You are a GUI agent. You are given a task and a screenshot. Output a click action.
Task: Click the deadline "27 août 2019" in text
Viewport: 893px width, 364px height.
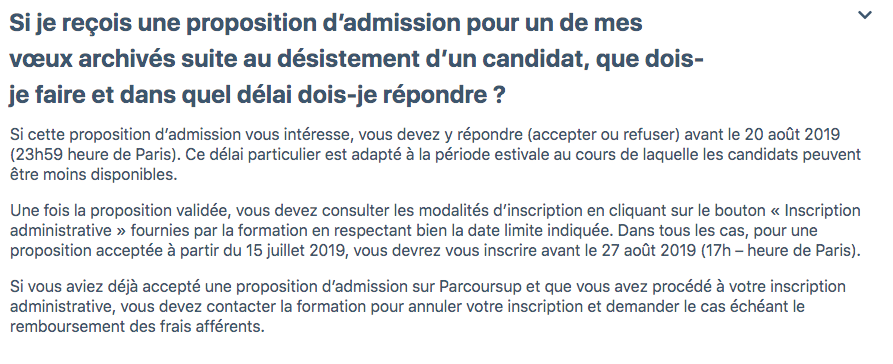click(x=650, y=251)
